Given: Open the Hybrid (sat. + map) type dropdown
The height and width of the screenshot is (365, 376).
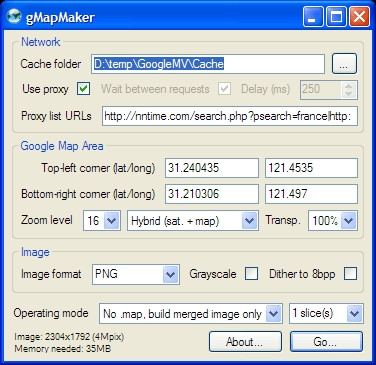Looking at the screenshot, I should pos(193,221).
